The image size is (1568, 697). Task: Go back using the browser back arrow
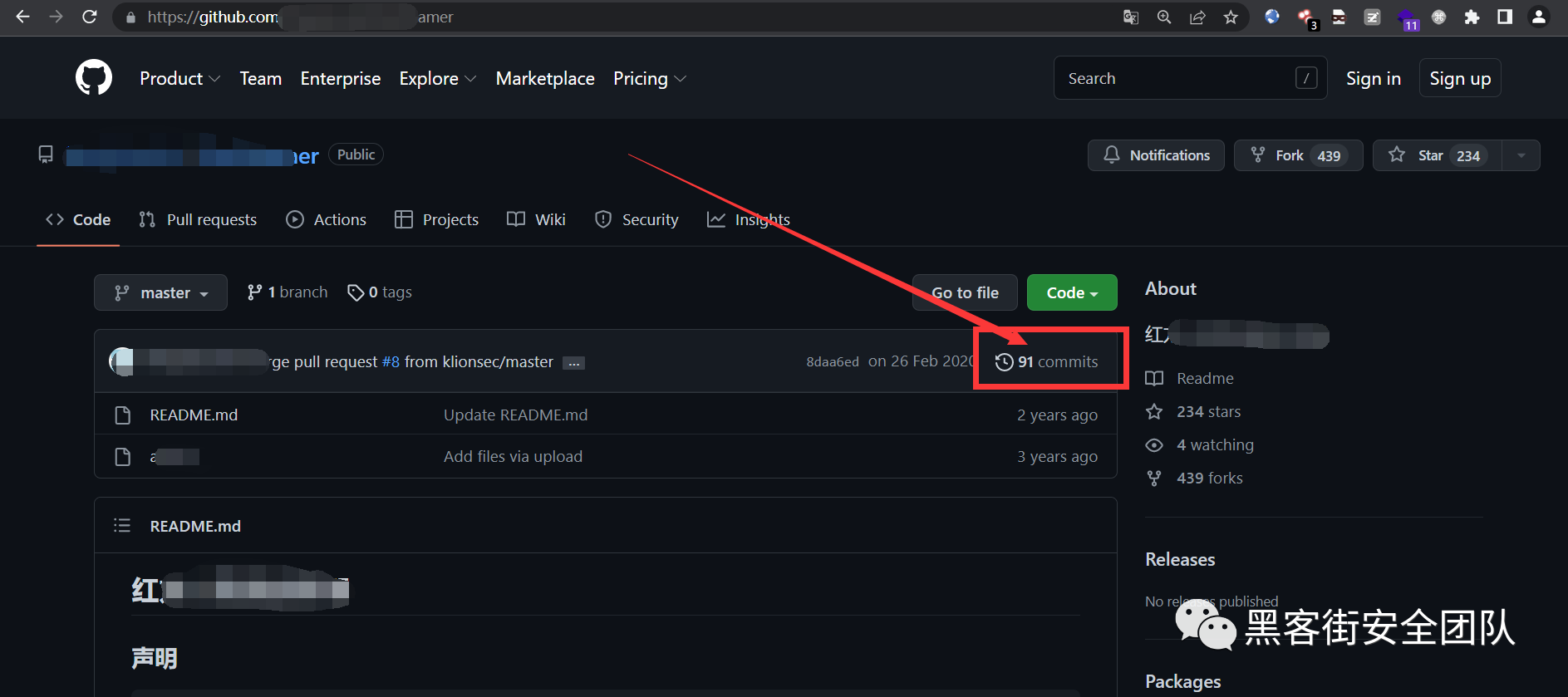point(23,17)
